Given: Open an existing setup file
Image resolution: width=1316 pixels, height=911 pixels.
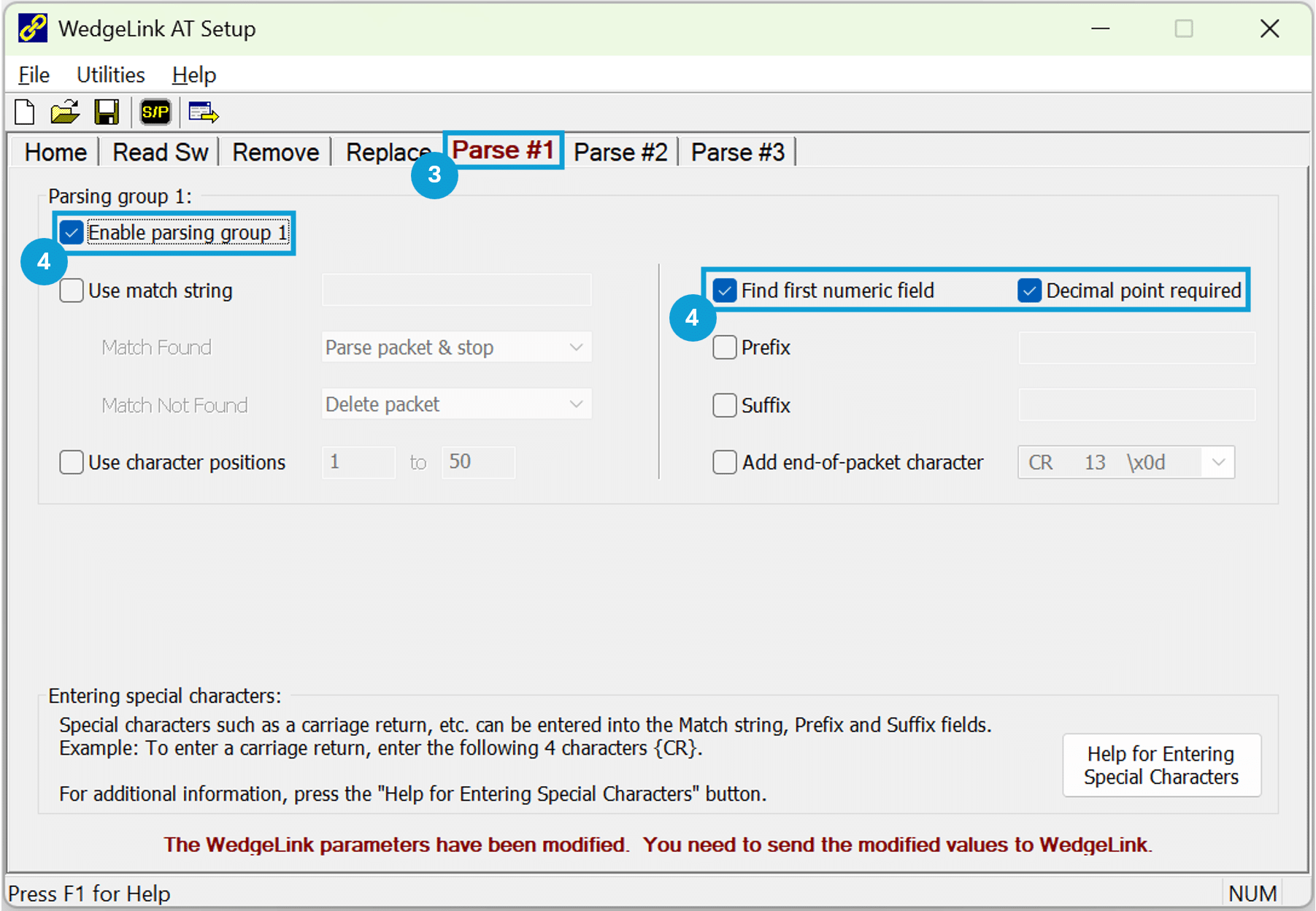Looking at the screenshot, I should (x=65, y=112).
